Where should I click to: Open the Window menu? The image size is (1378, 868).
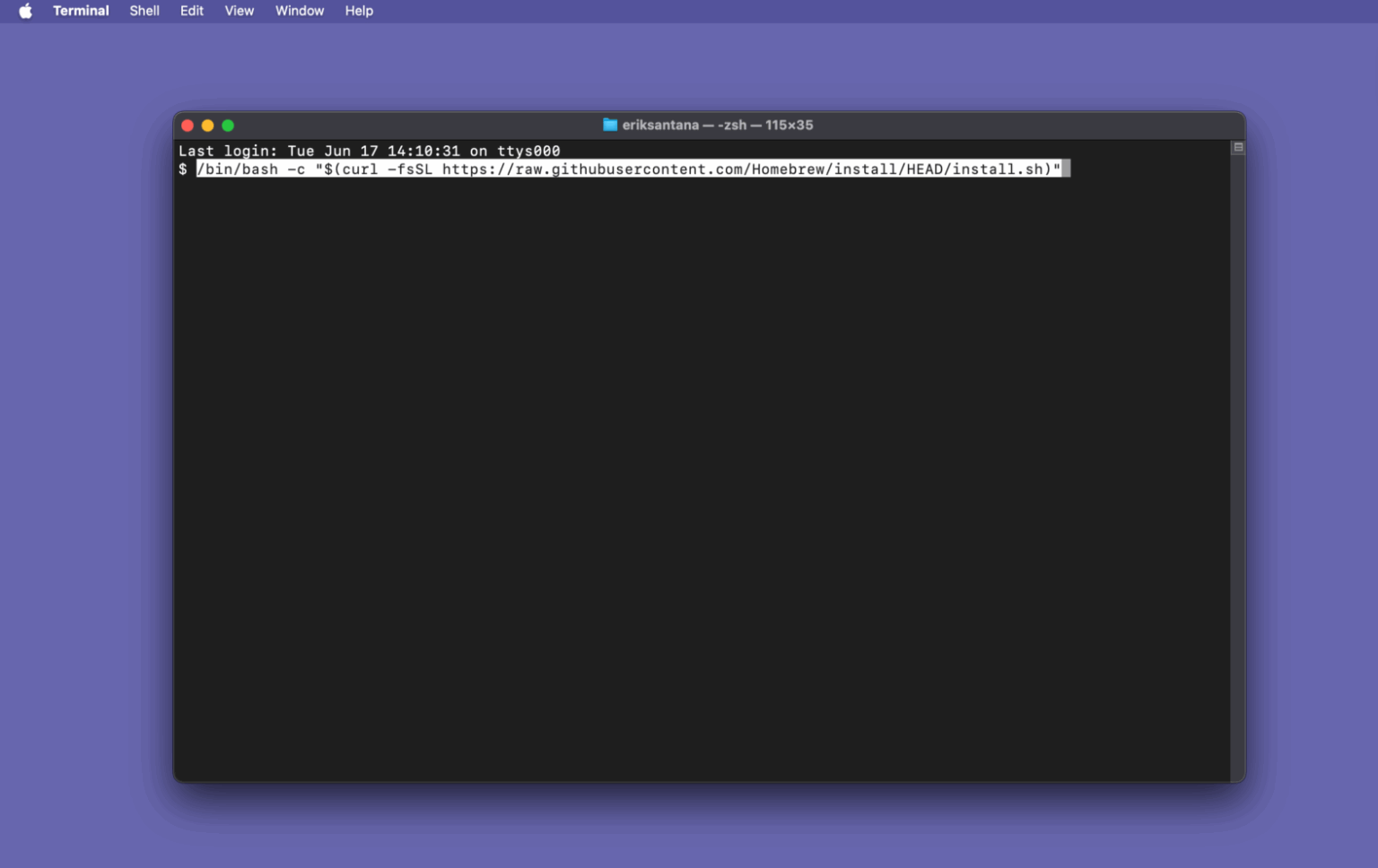point(299,11)
